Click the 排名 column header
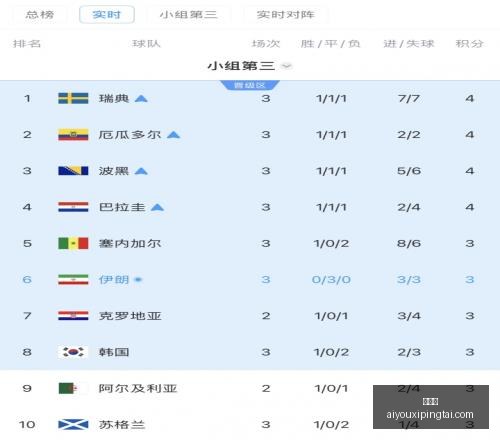Screen dimensions: 500x440 tap(27, 44)
